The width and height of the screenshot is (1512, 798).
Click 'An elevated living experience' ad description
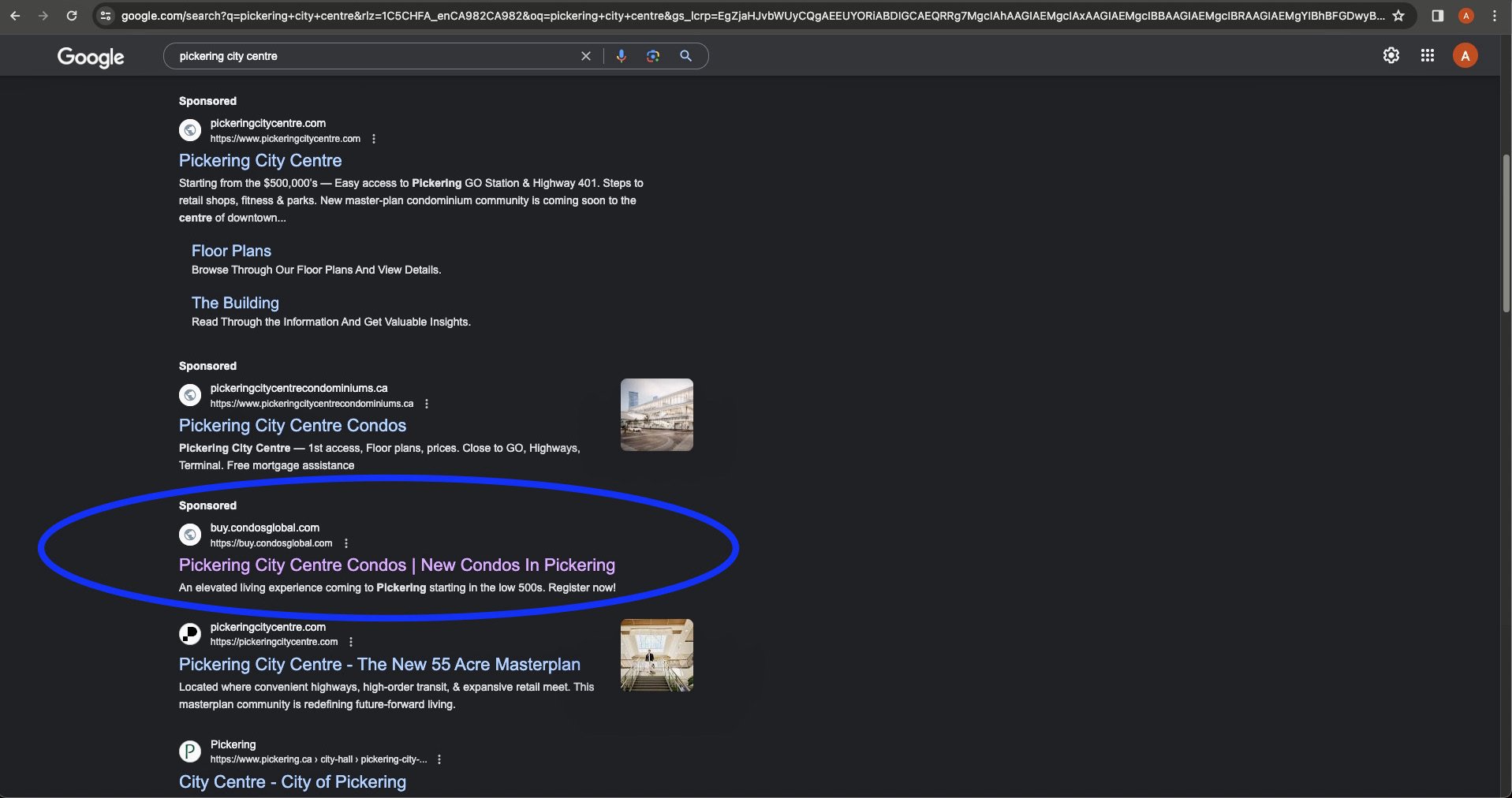pos(398,587)
